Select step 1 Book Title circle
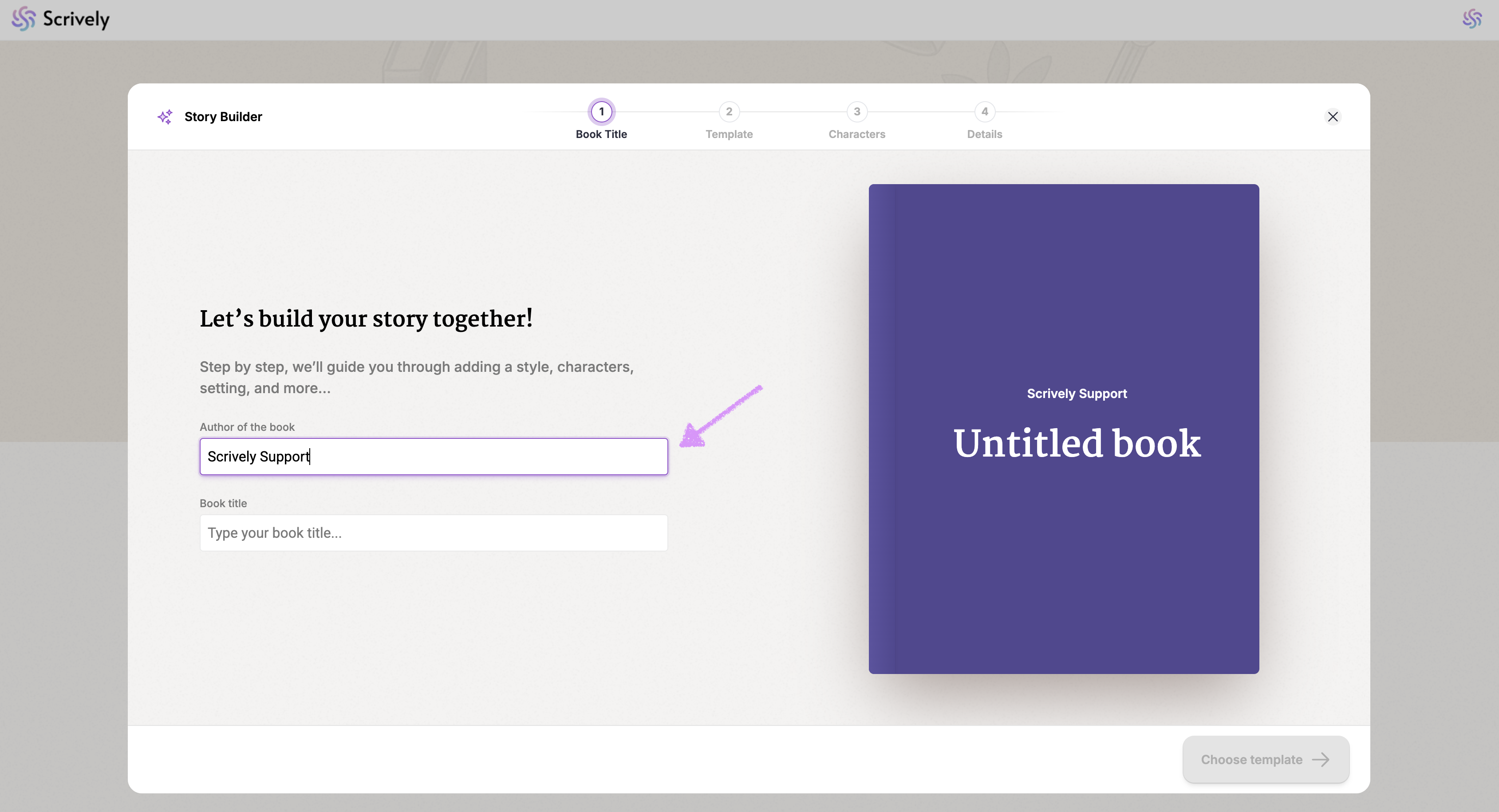The width and height of the screenshot is (1499, 812). [x=601, y=112]
